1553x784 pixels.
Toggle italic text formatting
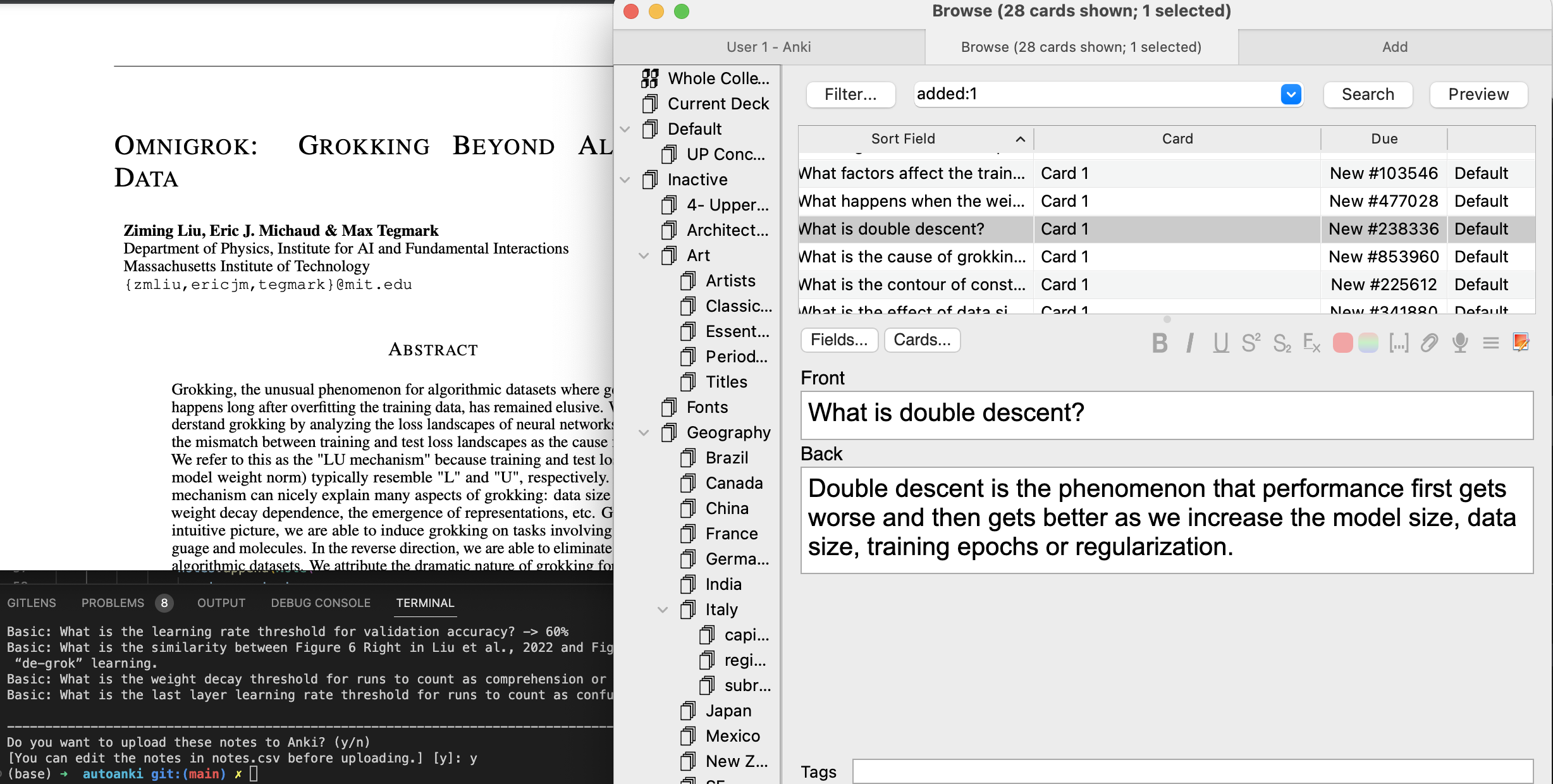[1190, 343]
